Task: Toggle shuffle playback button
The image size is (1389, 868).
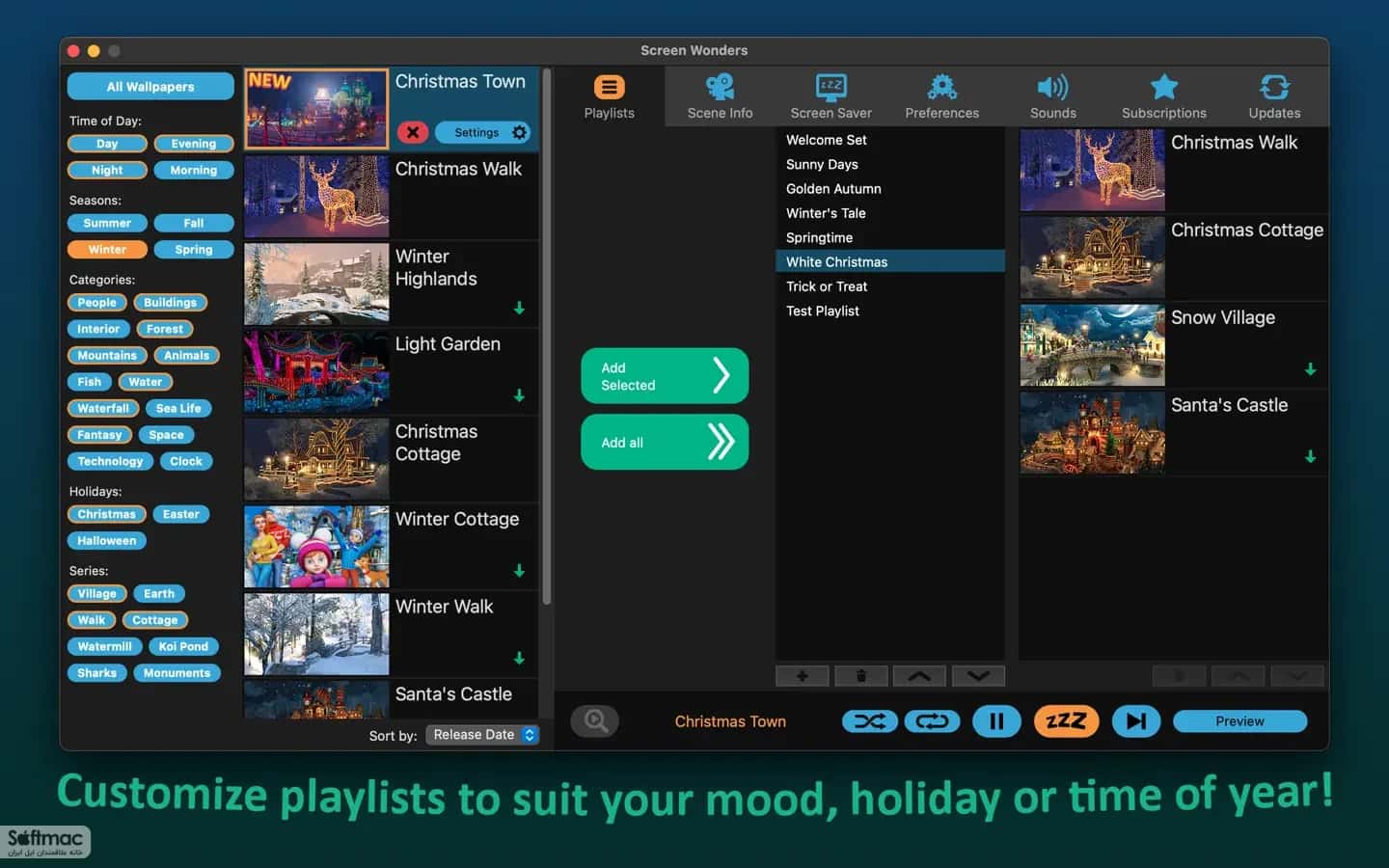Action: tap(869, 721)
